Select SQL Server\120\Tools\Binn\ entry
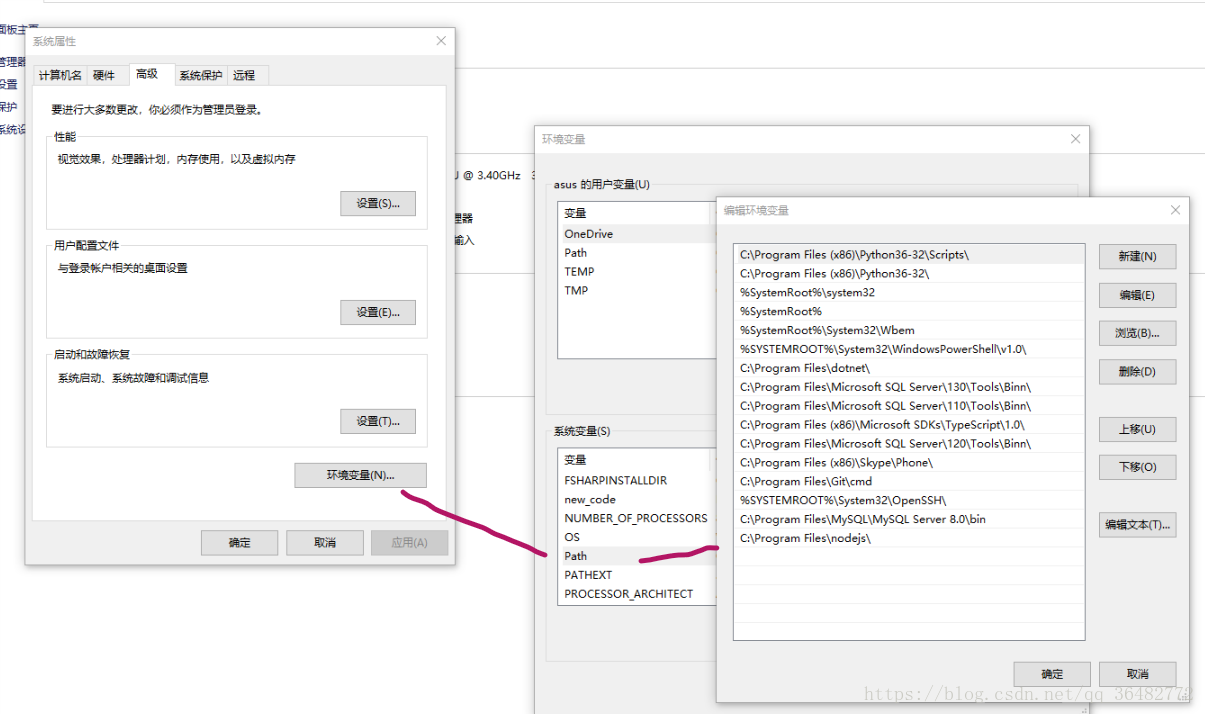The height and width of the screenshot is (714, 1205). pyautogui.click(x=909, y=444)
